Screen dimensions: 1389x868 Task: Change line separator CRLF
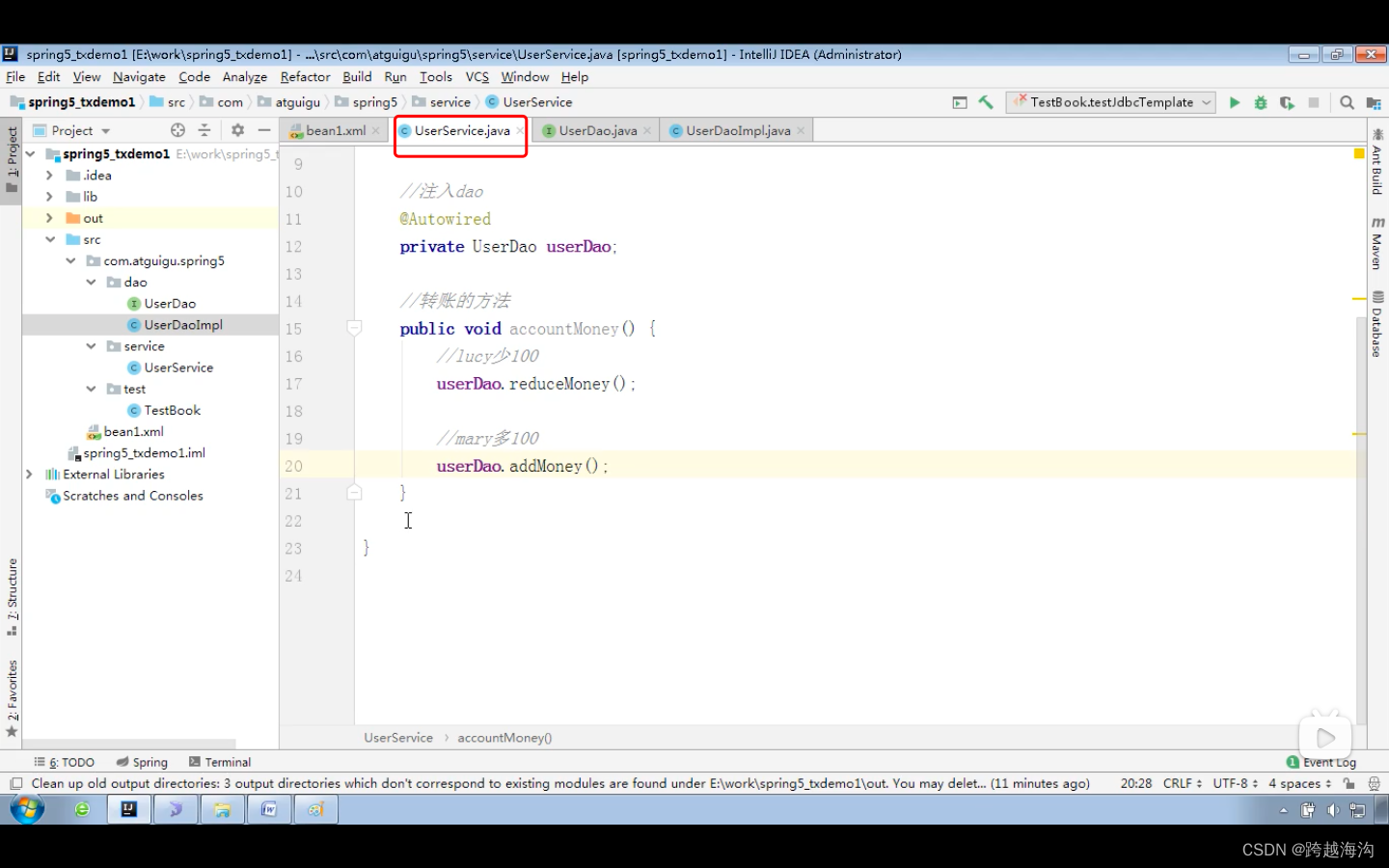[x=1182, y=784]
